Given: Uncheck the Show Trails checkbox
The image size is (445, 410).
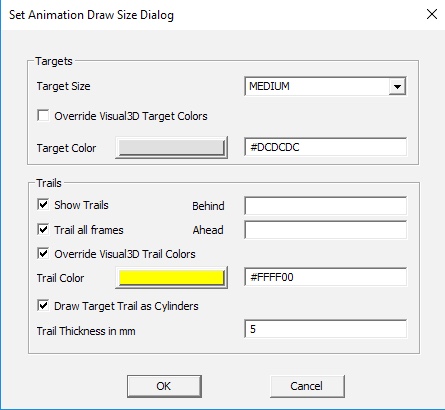Looking at the screenshot, I should (x=43, y=204).
